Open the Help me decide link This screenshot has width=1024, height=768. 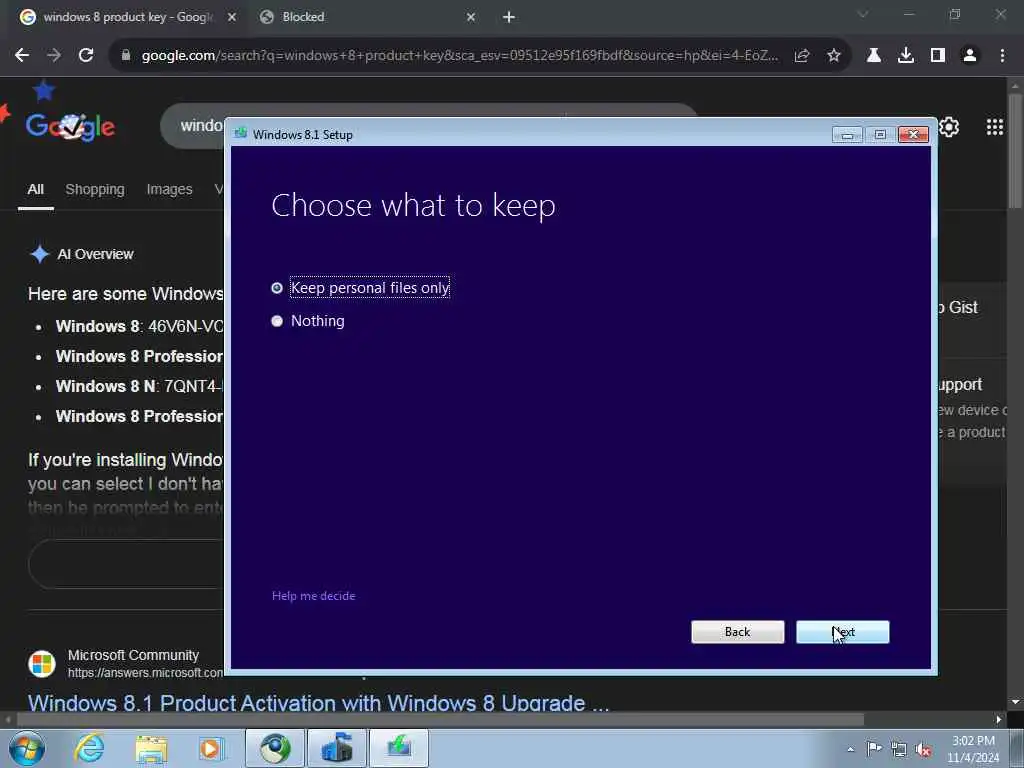click(x=313, y=596)
